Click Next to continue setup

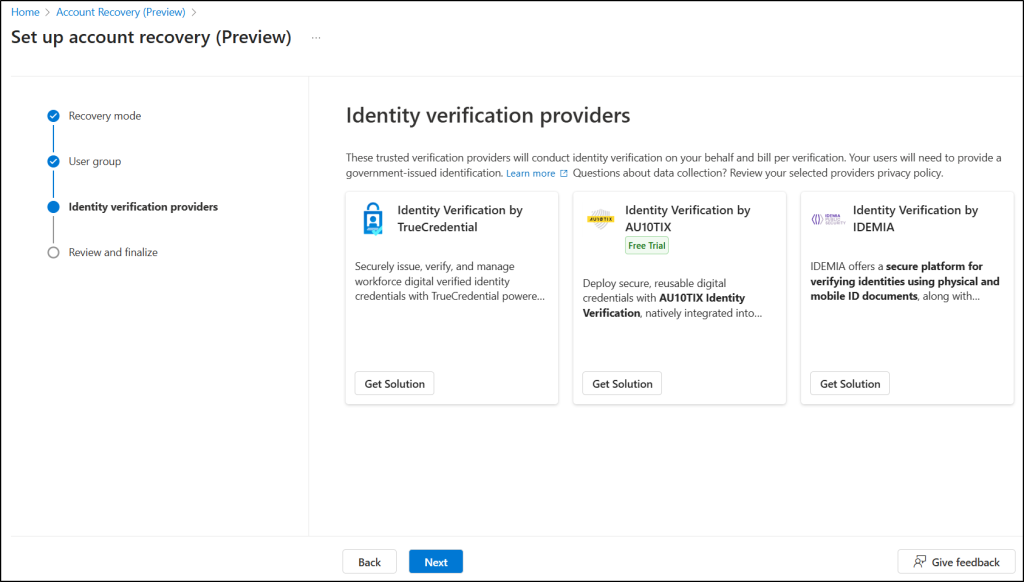435,561
